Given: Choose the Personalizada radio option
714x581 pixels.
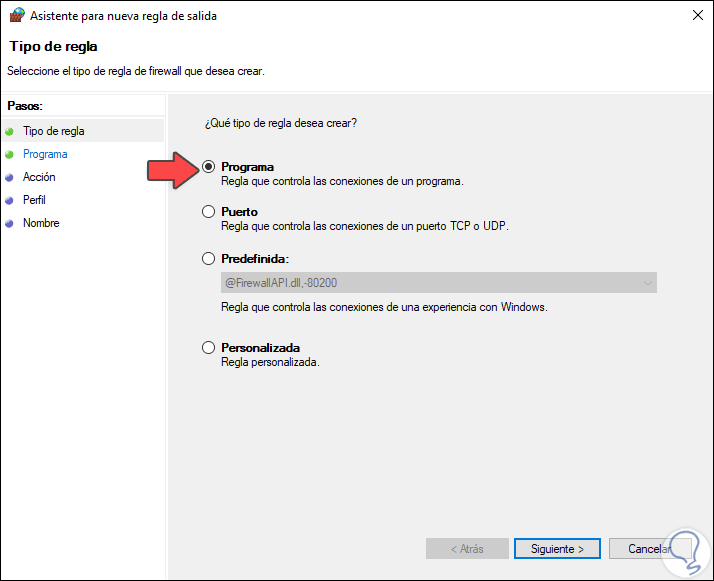Looking at the screenshot, I should coord(208,348).
